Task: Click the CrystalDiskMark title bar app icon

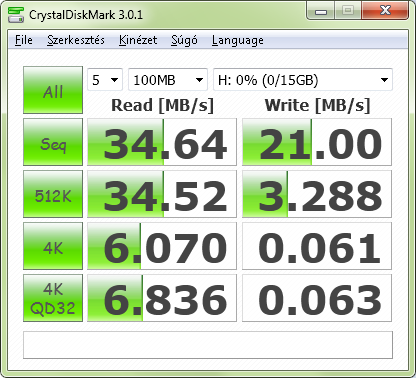Action: coord(16,15)
